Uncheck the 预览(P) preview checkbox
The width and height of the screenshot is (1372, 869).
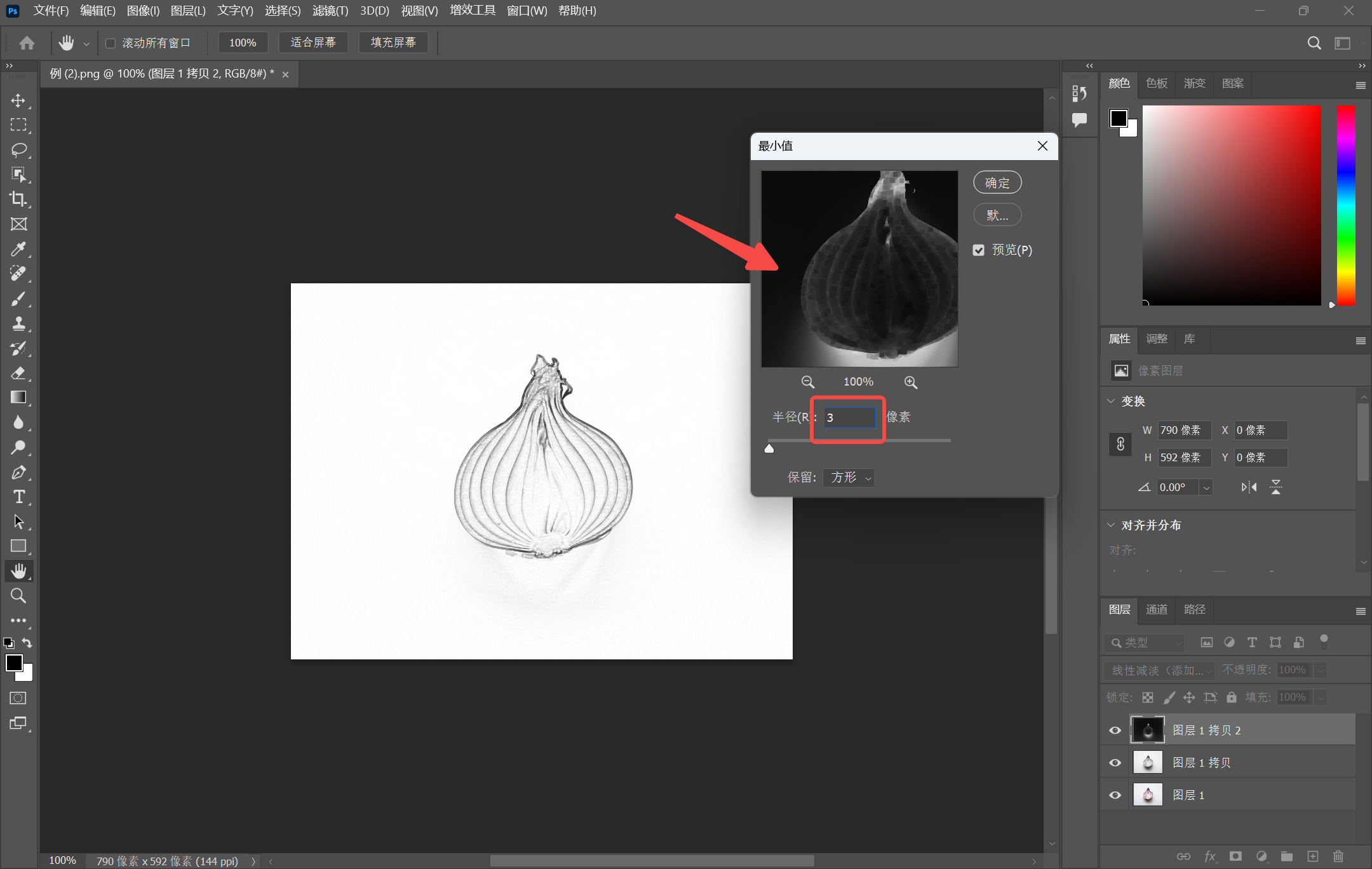click(x=979, y=250)
